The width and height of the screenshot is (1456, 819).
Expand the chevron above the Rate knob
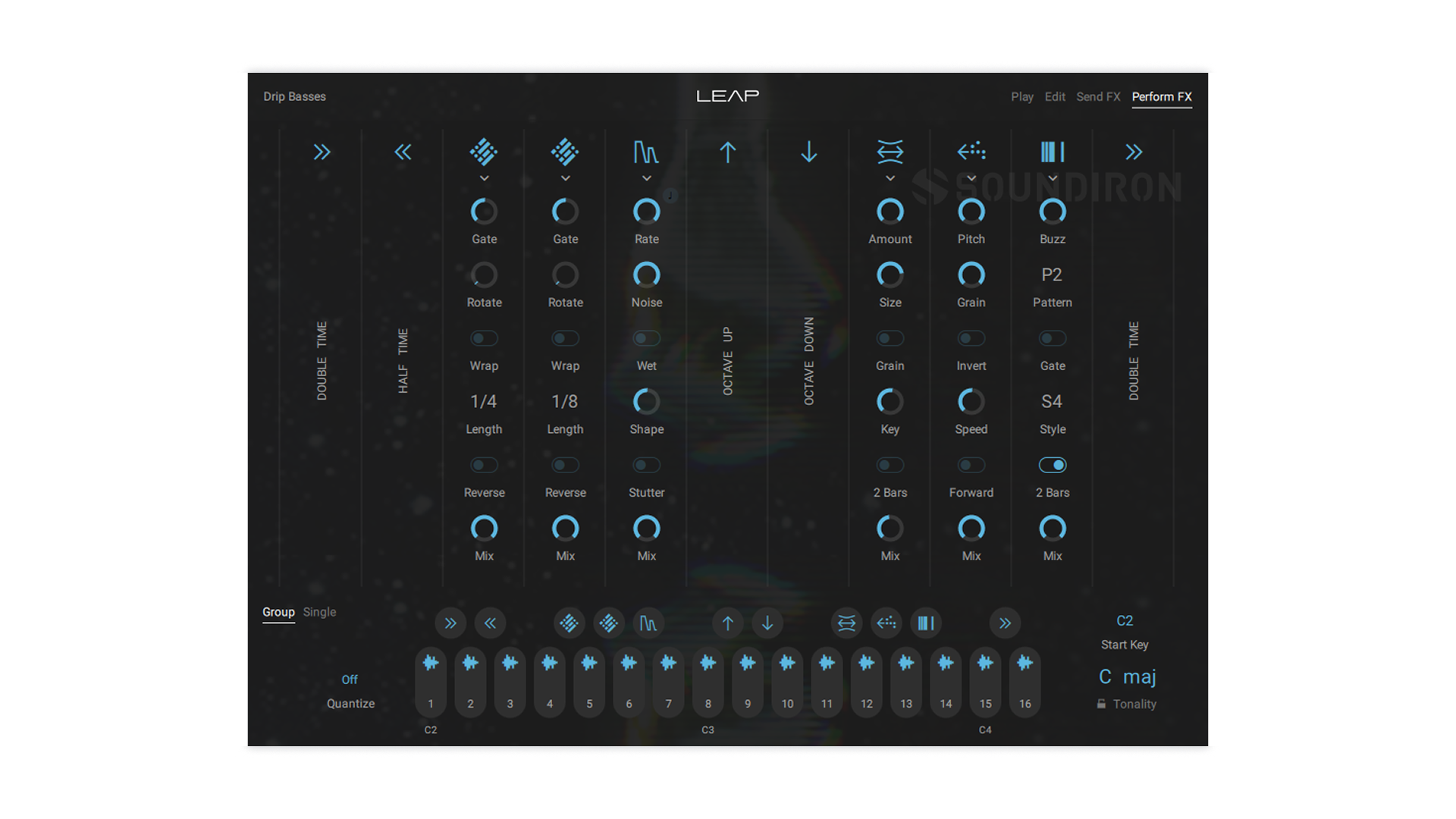[646, 178]
